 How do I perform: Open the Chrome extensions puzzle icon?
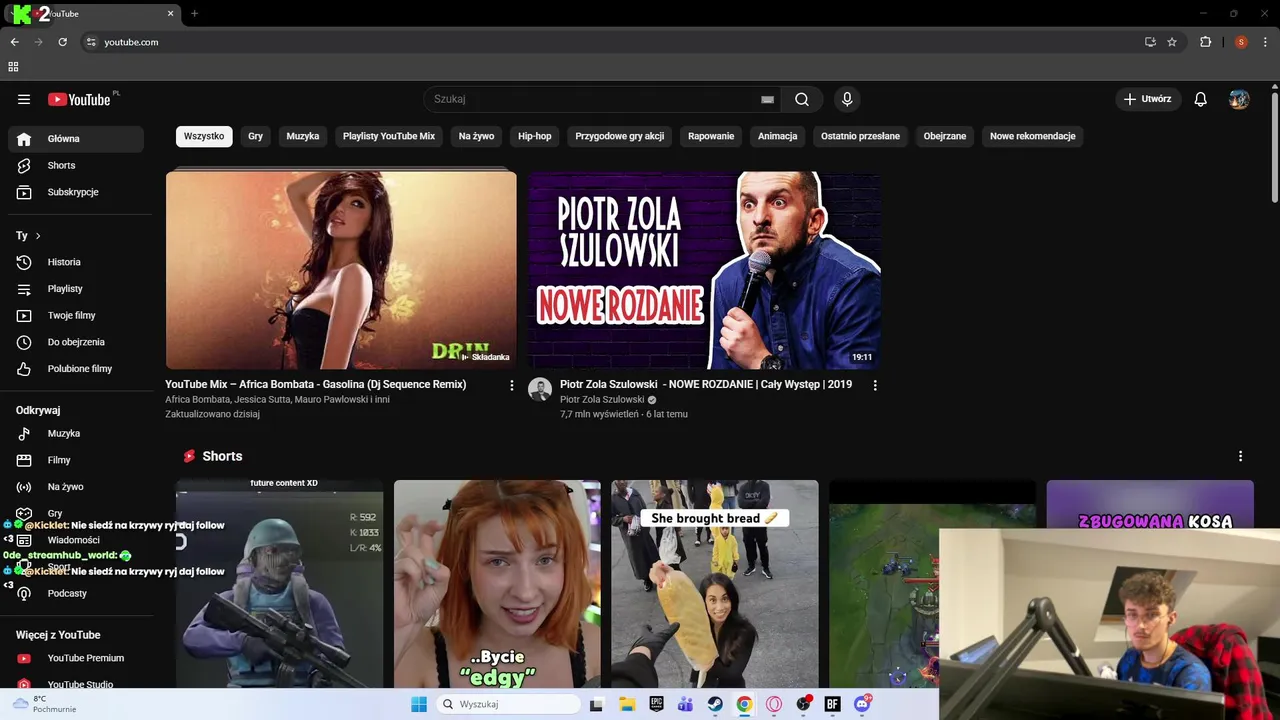click(x=1205, y=42)
